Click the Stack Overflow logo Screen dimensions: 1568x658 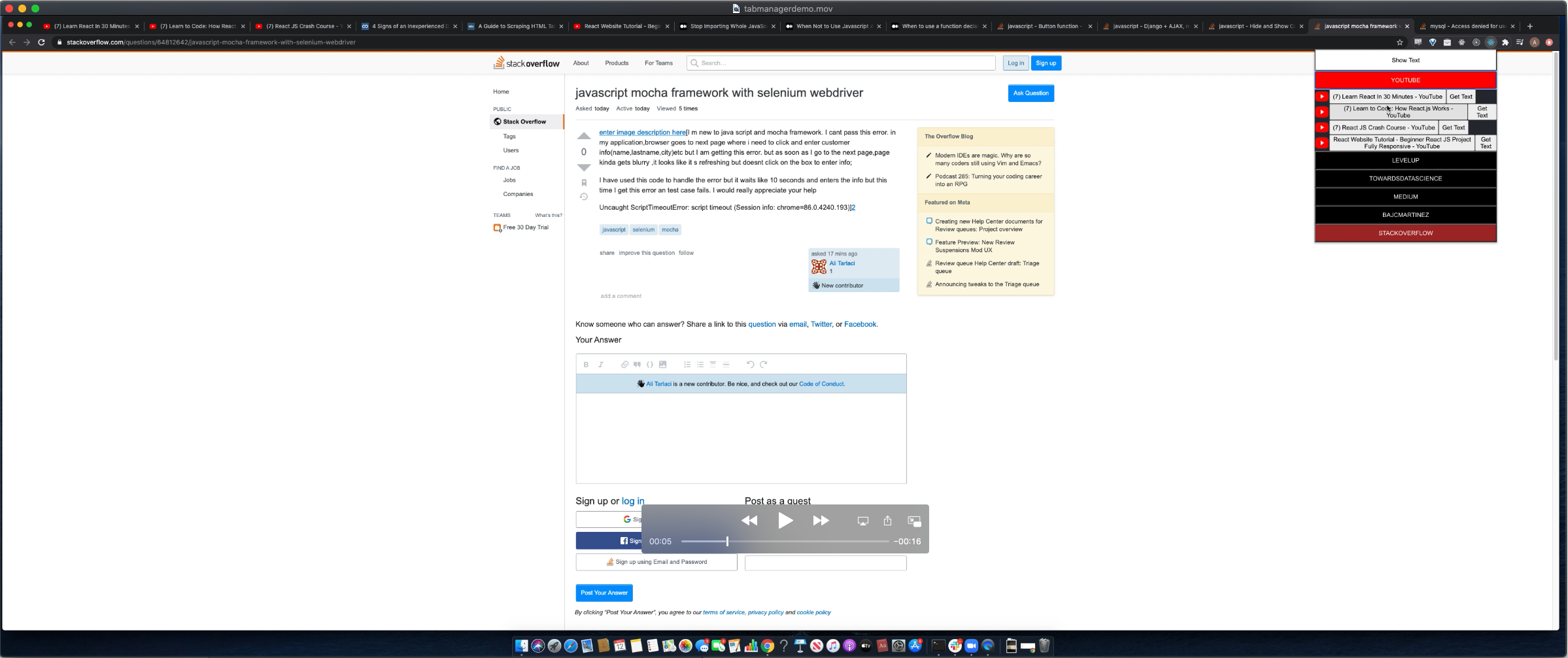click(x=526, y=63)
